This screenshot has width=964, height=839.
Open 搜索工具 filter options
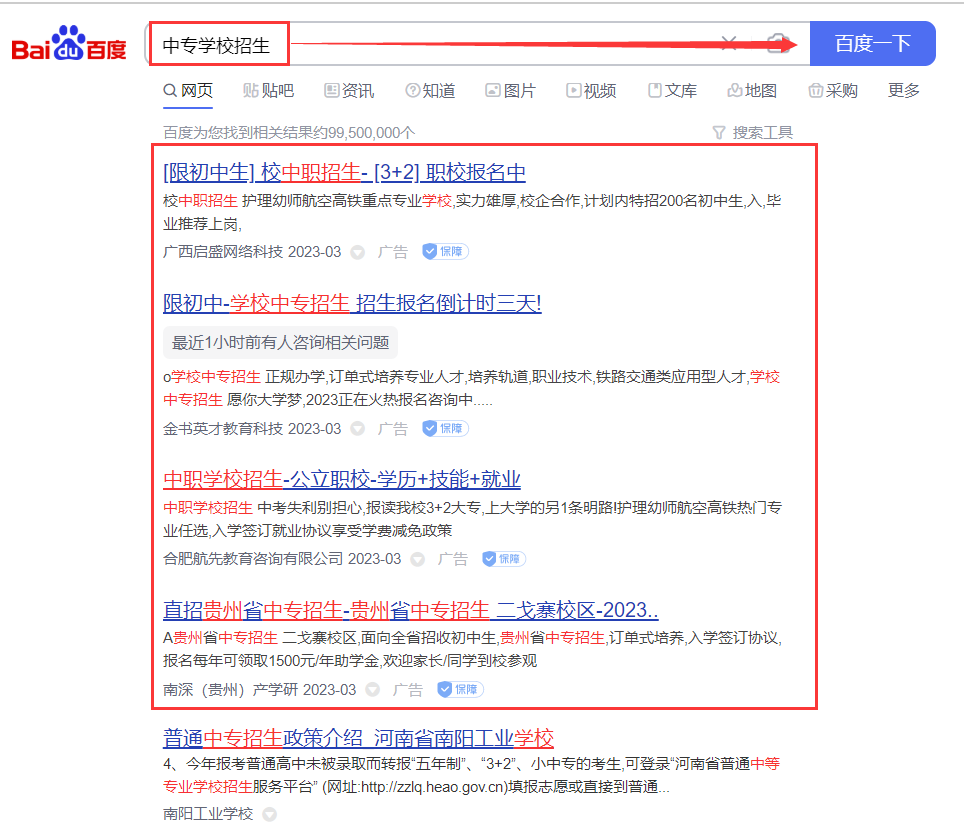752,132
